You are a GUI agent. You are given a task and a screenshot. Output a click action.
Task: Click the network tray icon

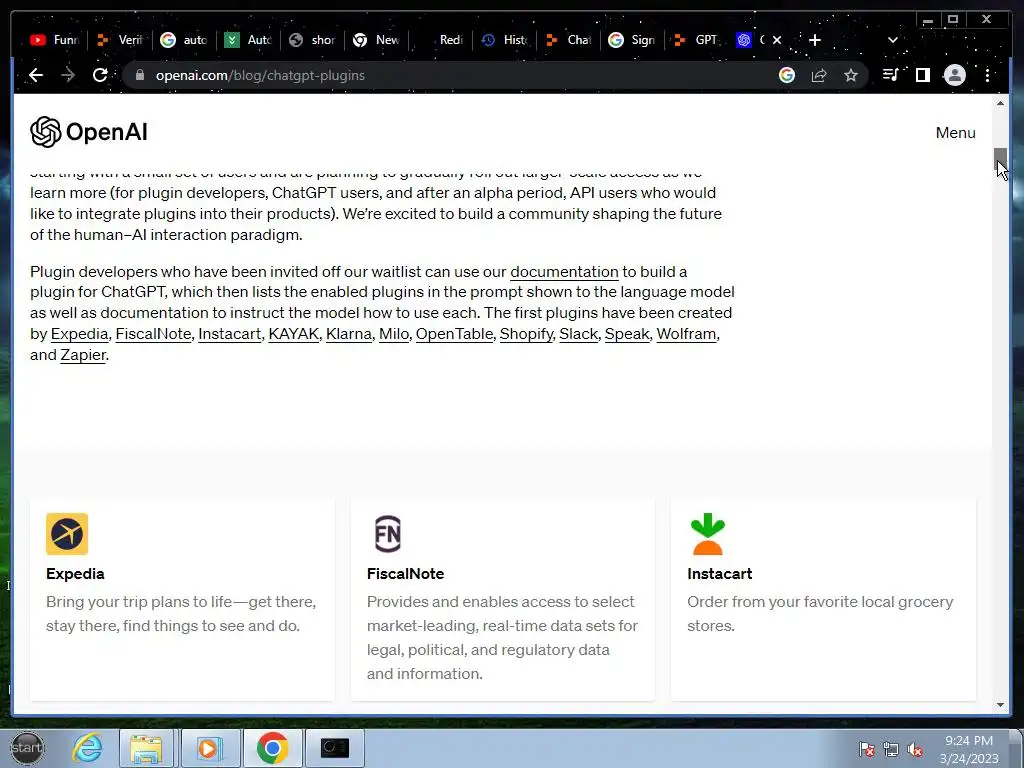891,749
